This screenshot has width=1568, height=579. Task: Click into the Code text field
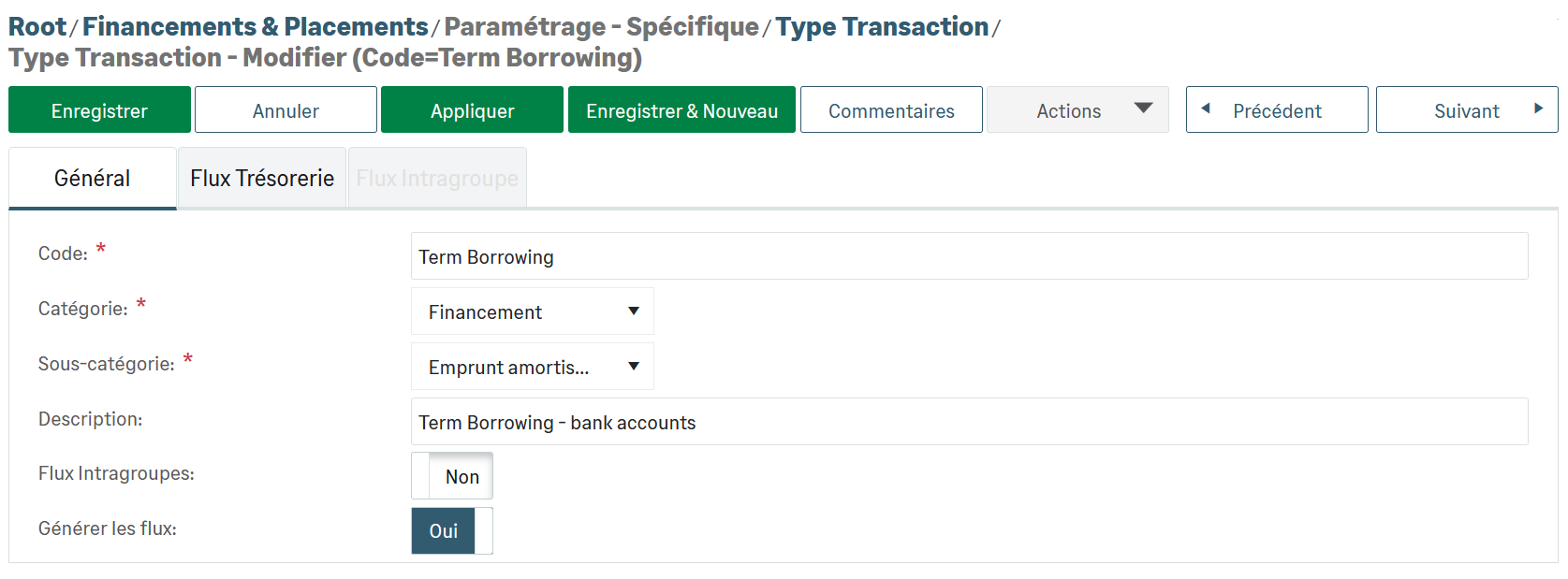[x=969, y=256]
